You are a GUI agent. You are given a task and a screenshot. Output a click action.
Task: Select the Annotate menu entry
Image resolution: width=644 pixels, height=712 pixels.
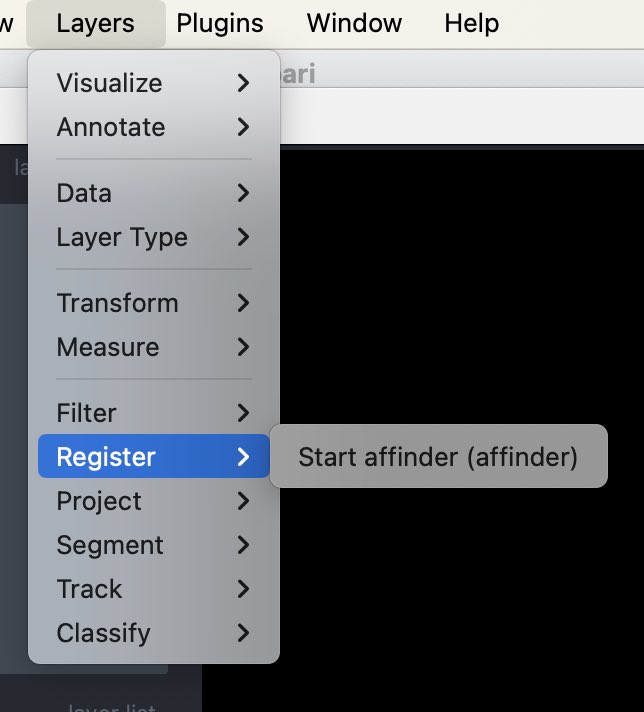(x=111, y=127)
